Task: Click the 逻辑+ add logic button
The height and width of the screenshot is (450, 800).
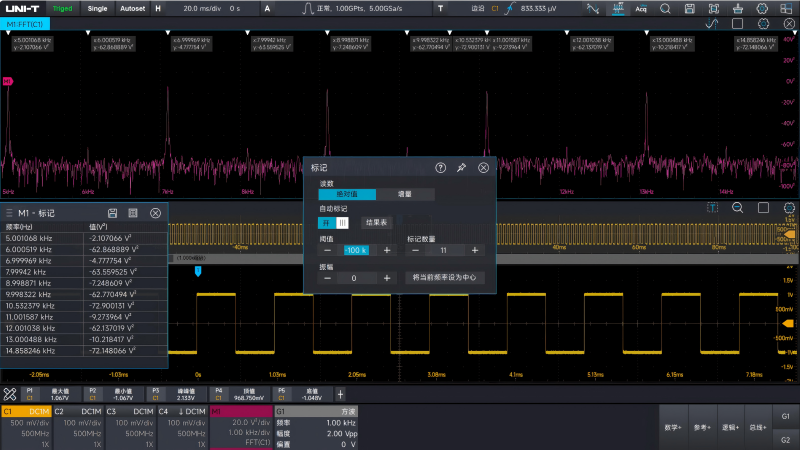Action: (x=731, y=428)
